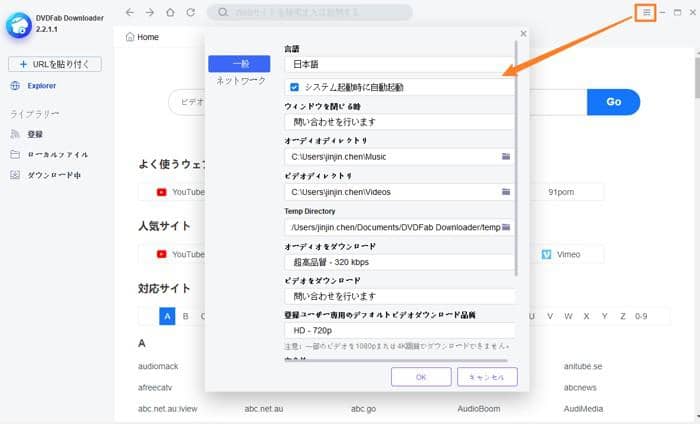
Task: Click the YouTube icon under 人気サイト
Action: [162, 254]
